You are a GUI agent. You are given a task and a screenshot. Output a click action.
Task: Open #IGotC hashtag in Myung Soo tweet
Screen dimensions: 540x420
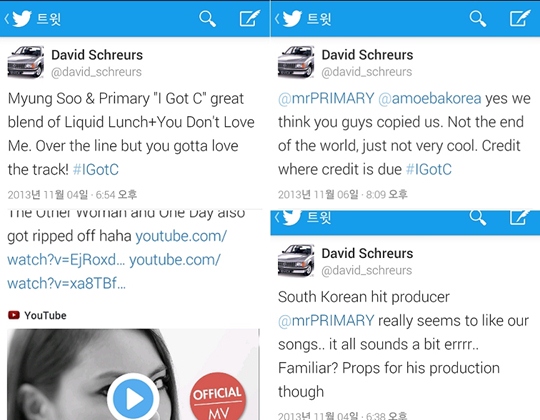pyautogui.click(x=96, y=169)
